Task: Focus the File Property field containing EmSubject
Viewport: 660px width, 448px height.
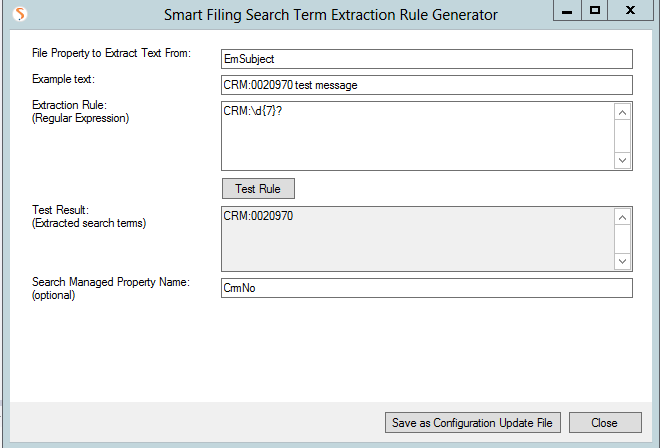Action: (427, 59)
